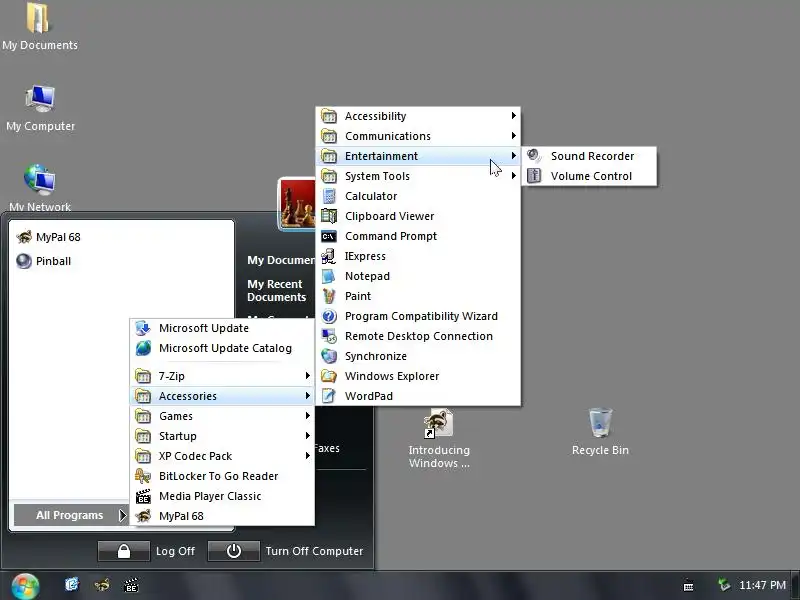
Task: Click the network tray icon
Action: tap(723, 585)
